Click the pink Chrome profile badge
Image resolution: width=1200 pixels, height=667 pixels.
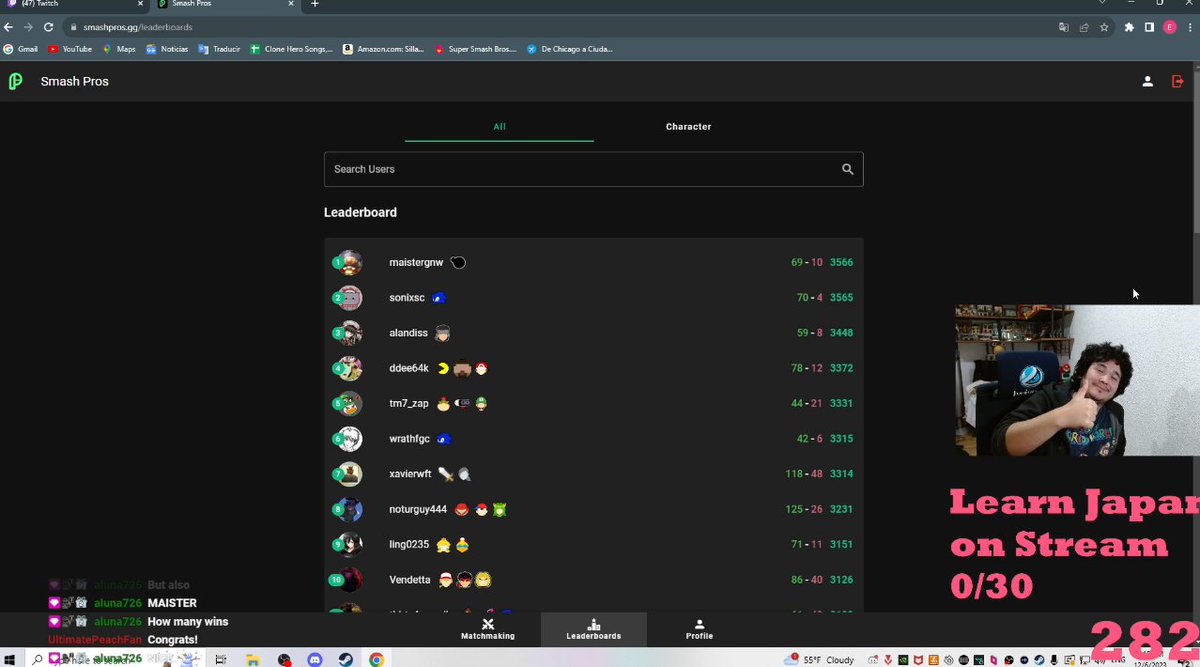(1171, 28)
